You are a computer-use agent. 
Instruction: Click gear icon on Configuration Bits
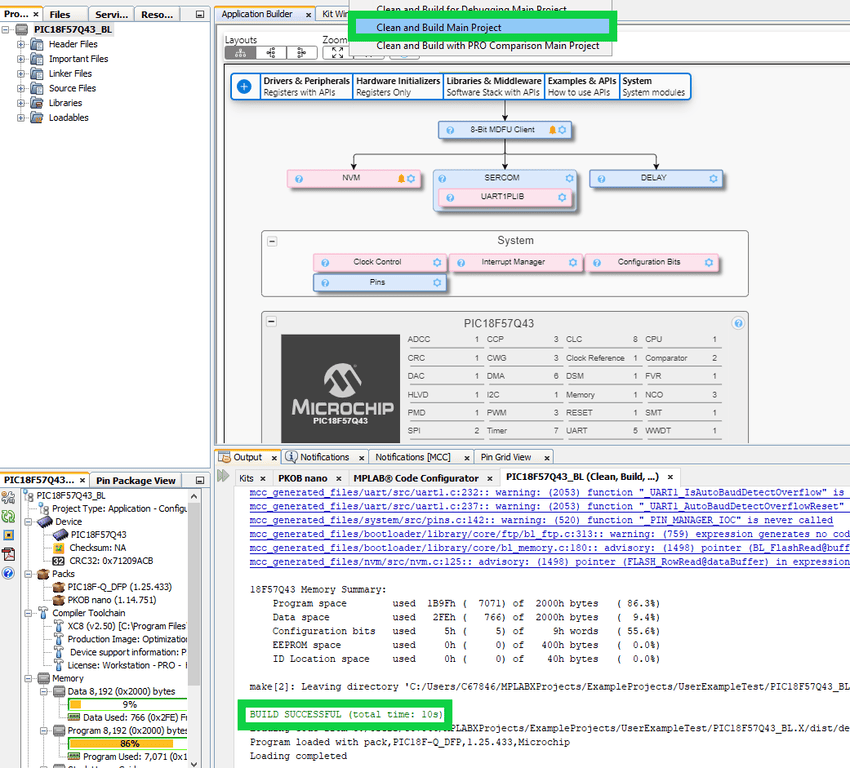(x=708, y=262)
